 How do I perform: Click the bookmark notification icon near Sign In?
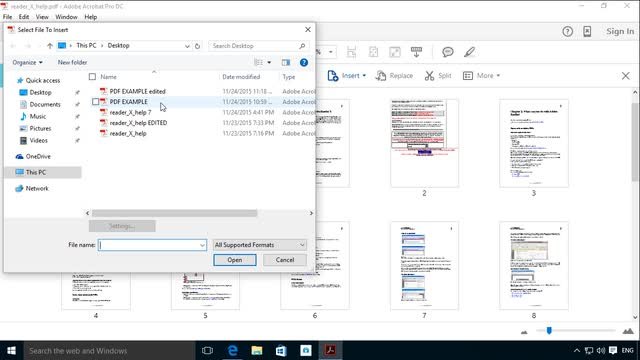tap(587, 31)
